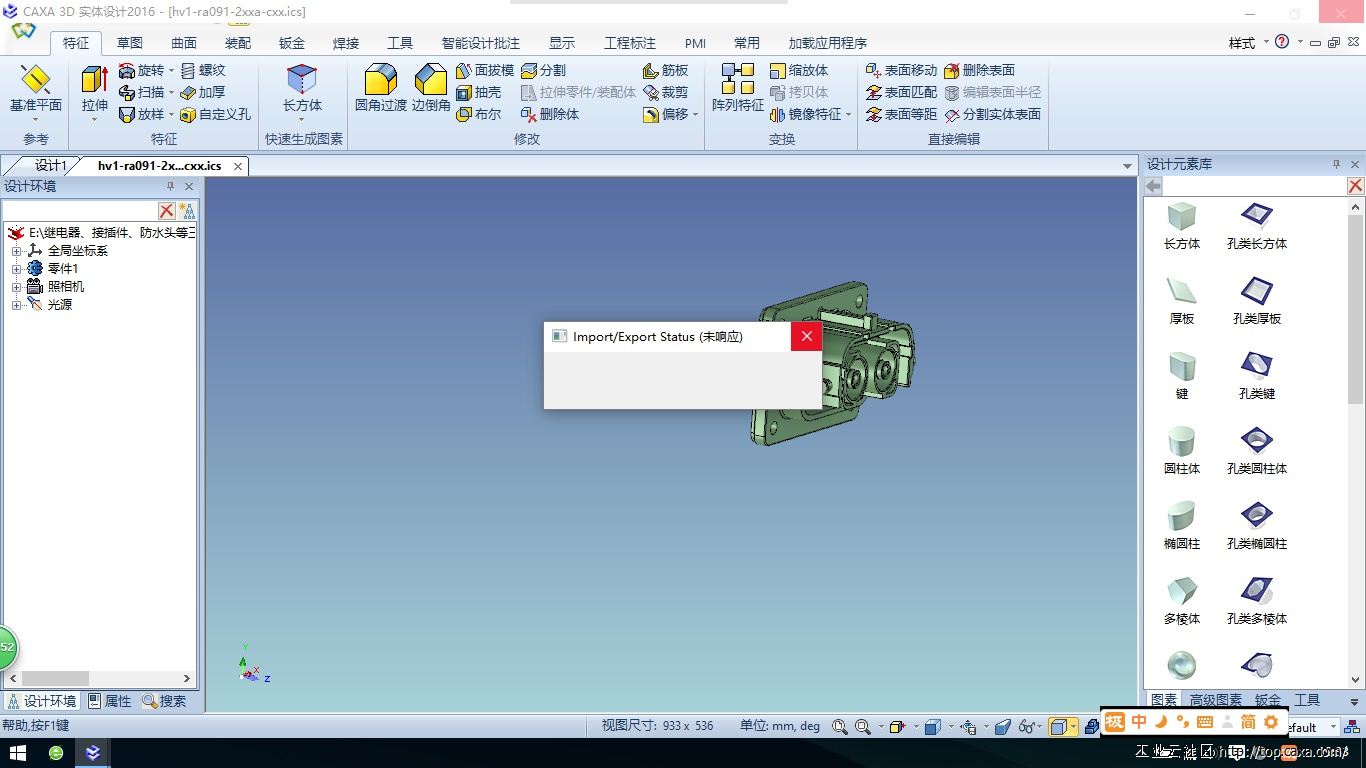Open the 镜像特征 dropdown arrow
This screenshot has height=768, width=1366.
[849, 115]
